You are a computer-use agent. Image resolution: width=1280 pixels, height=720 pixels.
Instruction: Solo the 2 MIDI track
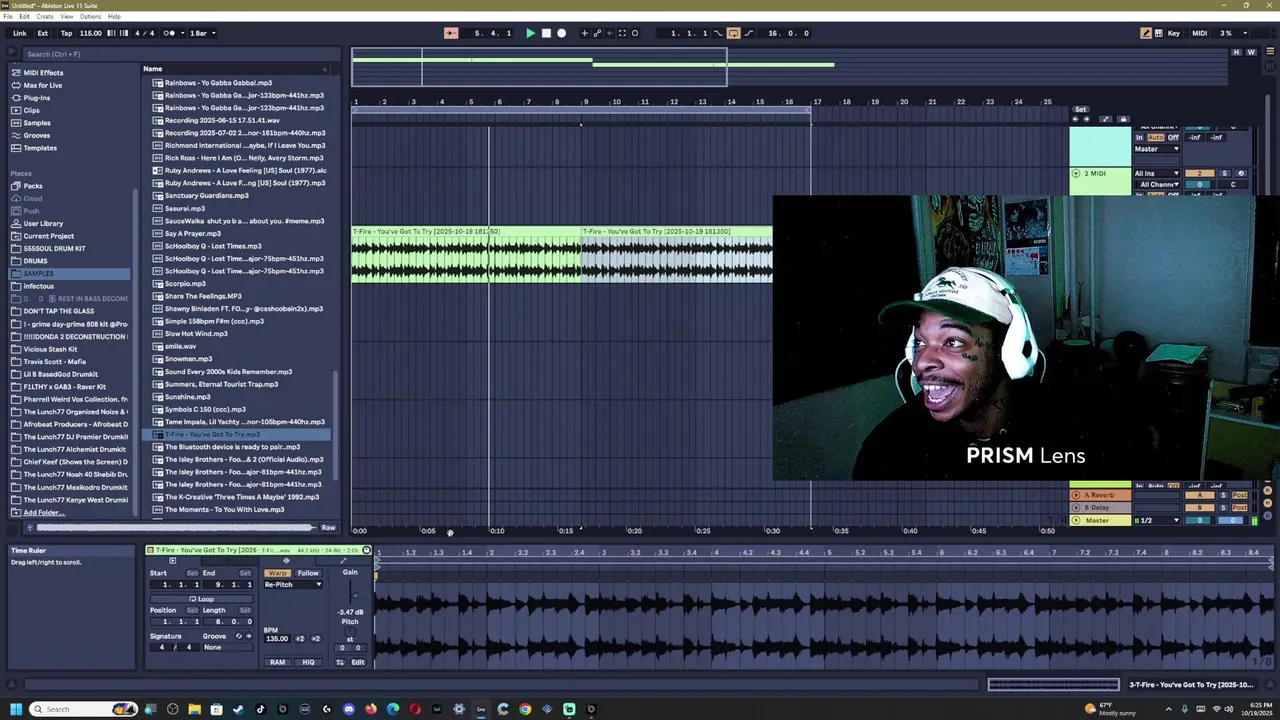tap(1226, 173)
